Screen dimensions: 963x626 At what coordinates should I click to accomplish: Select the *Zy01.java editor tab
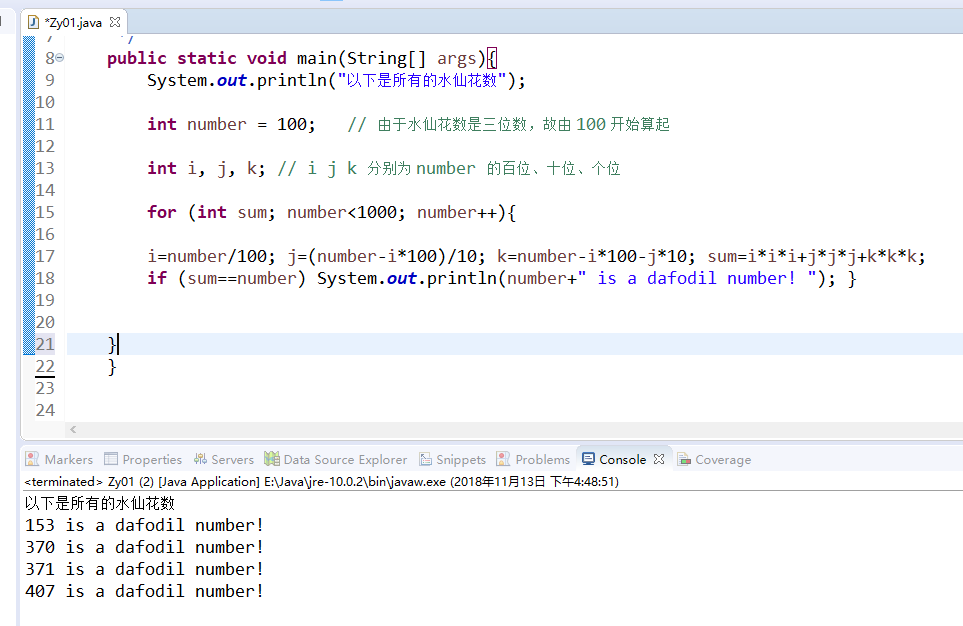pos(74,22)
